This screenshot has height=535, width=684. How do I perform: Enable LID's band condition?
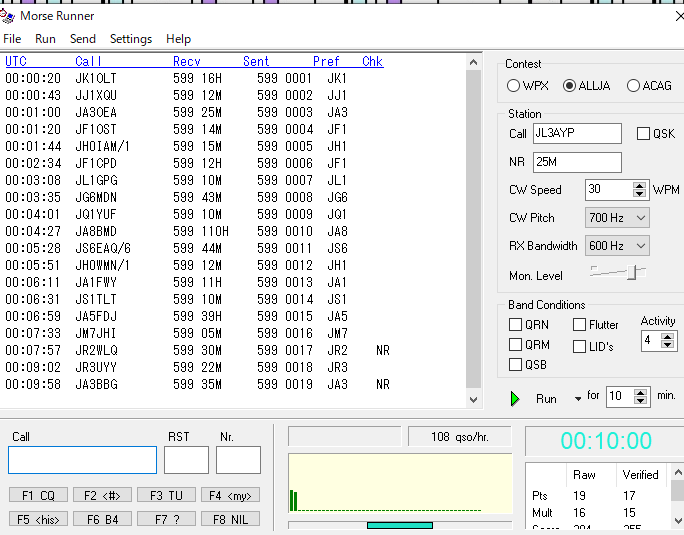point(579,346)
